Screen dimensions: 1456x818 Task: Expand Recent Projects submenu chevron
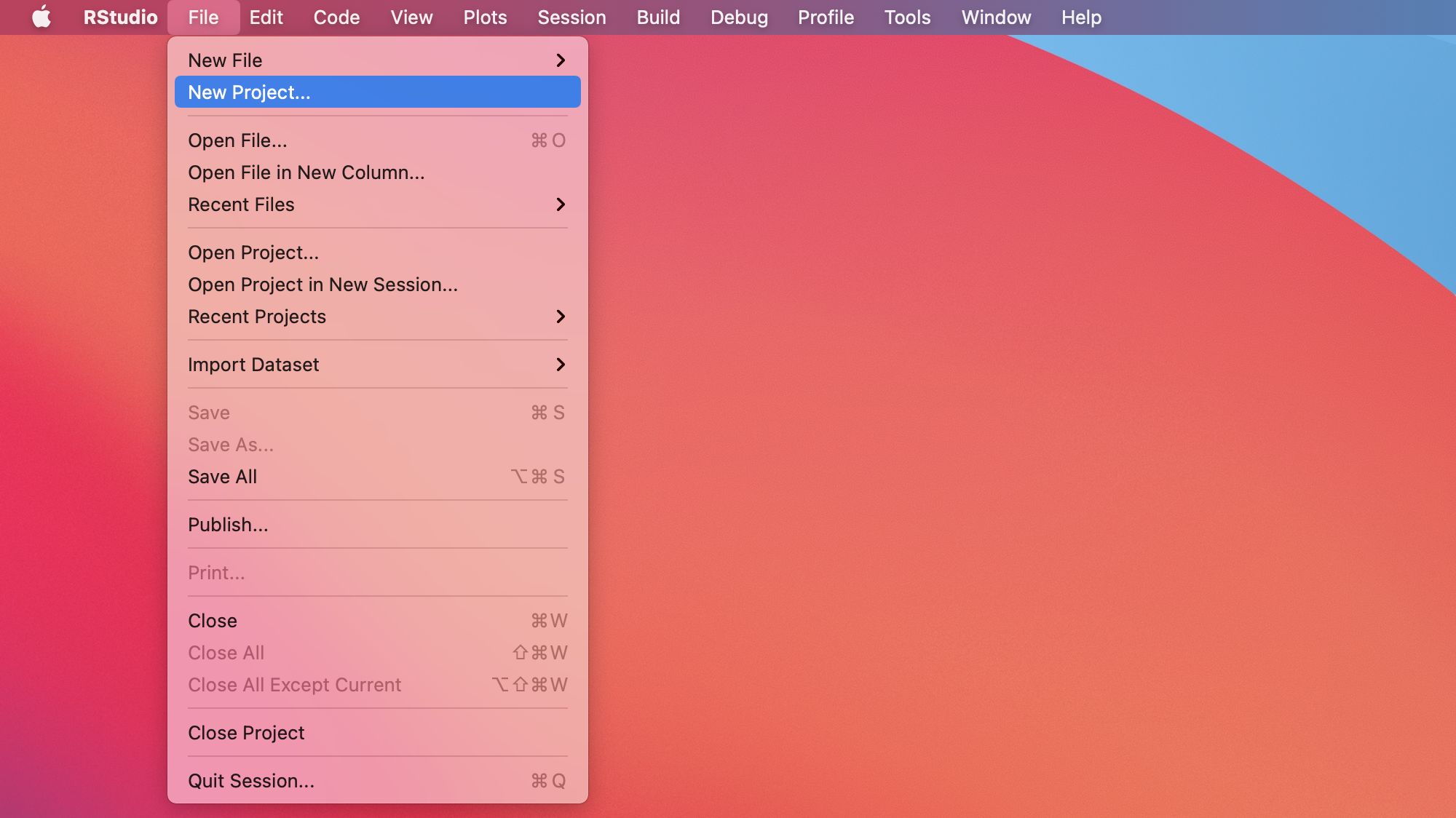[560, 317]
